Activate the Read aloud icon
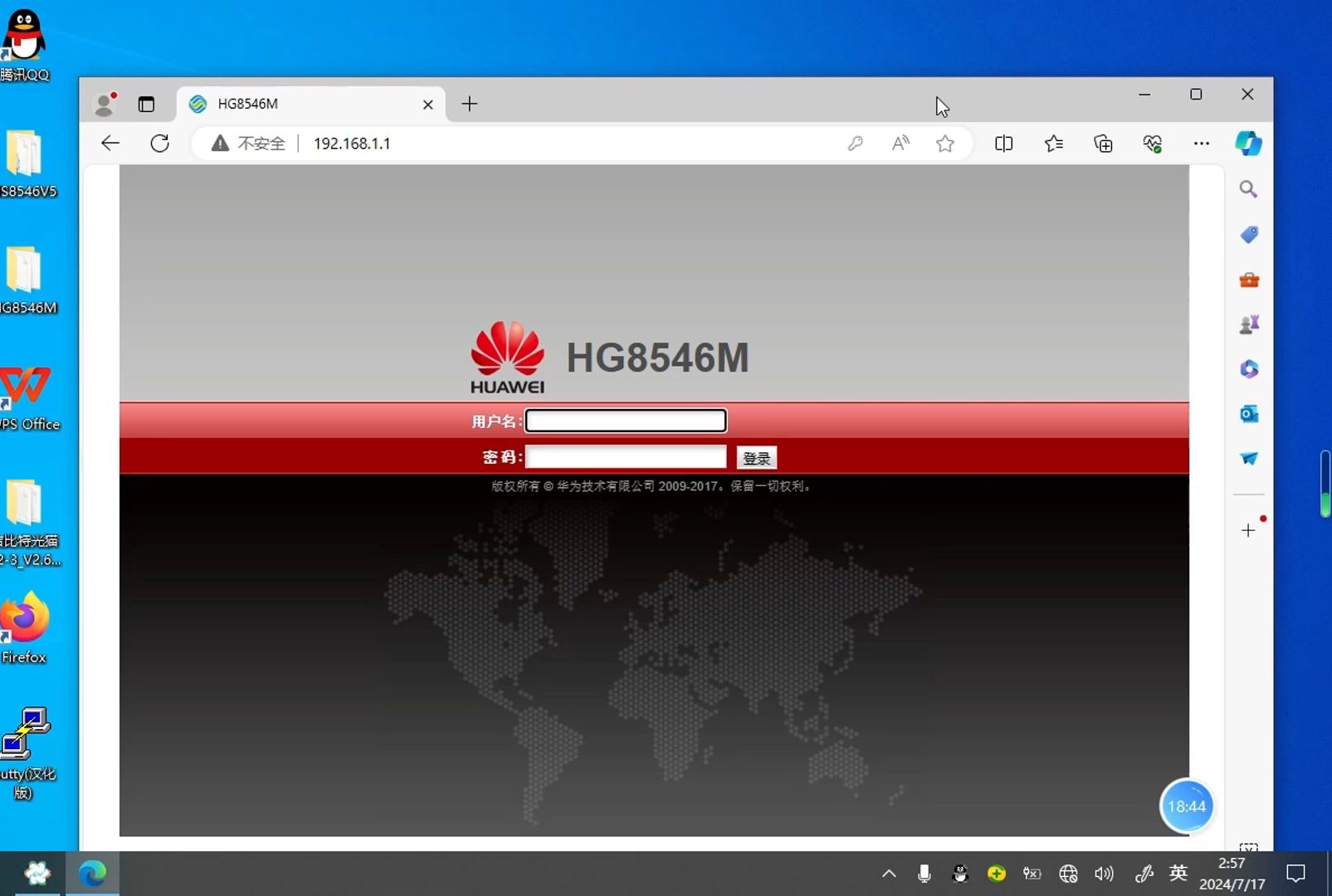 pyautogui.click(x=900, y=144)
